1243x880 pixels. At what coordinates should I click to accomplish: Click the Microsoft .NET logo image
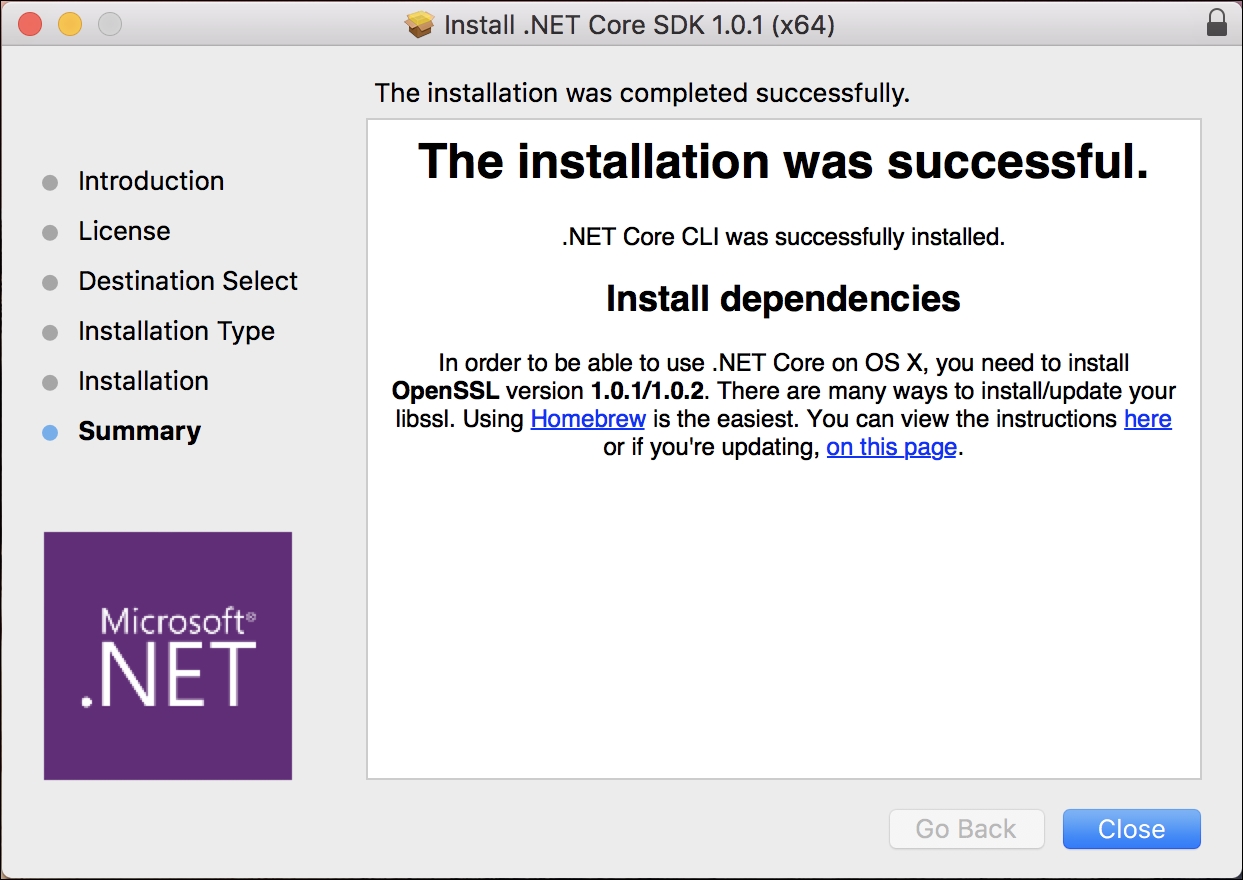168,656
